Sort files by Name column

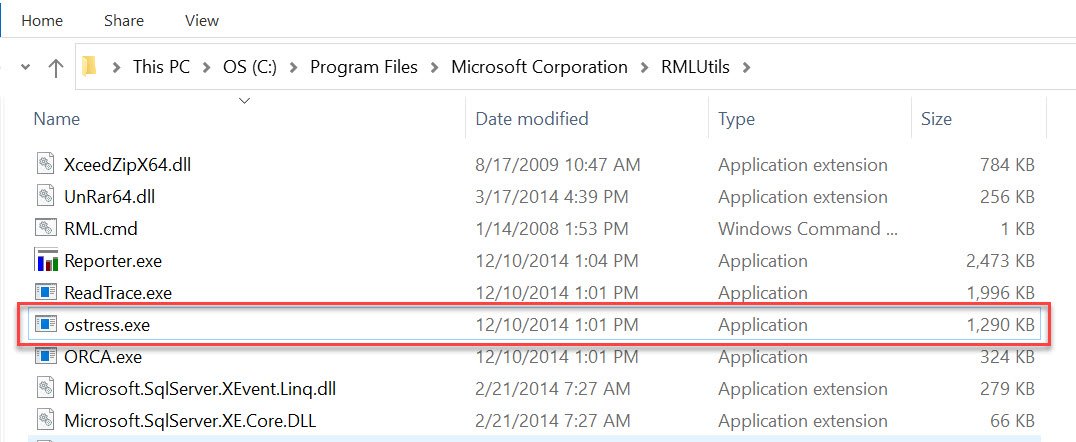(57, 119)
